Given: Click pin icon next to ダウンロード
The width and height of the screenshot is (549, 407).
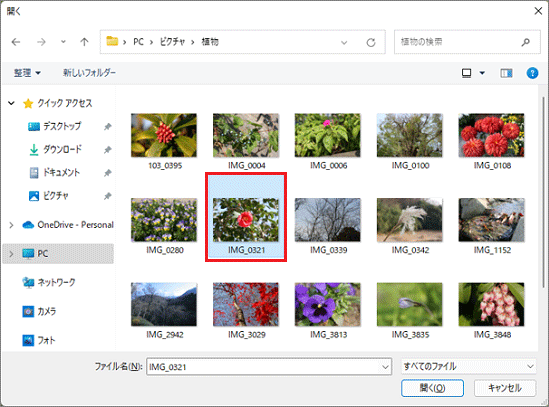Looking at the screenshot, I should [x=107, y=150].
